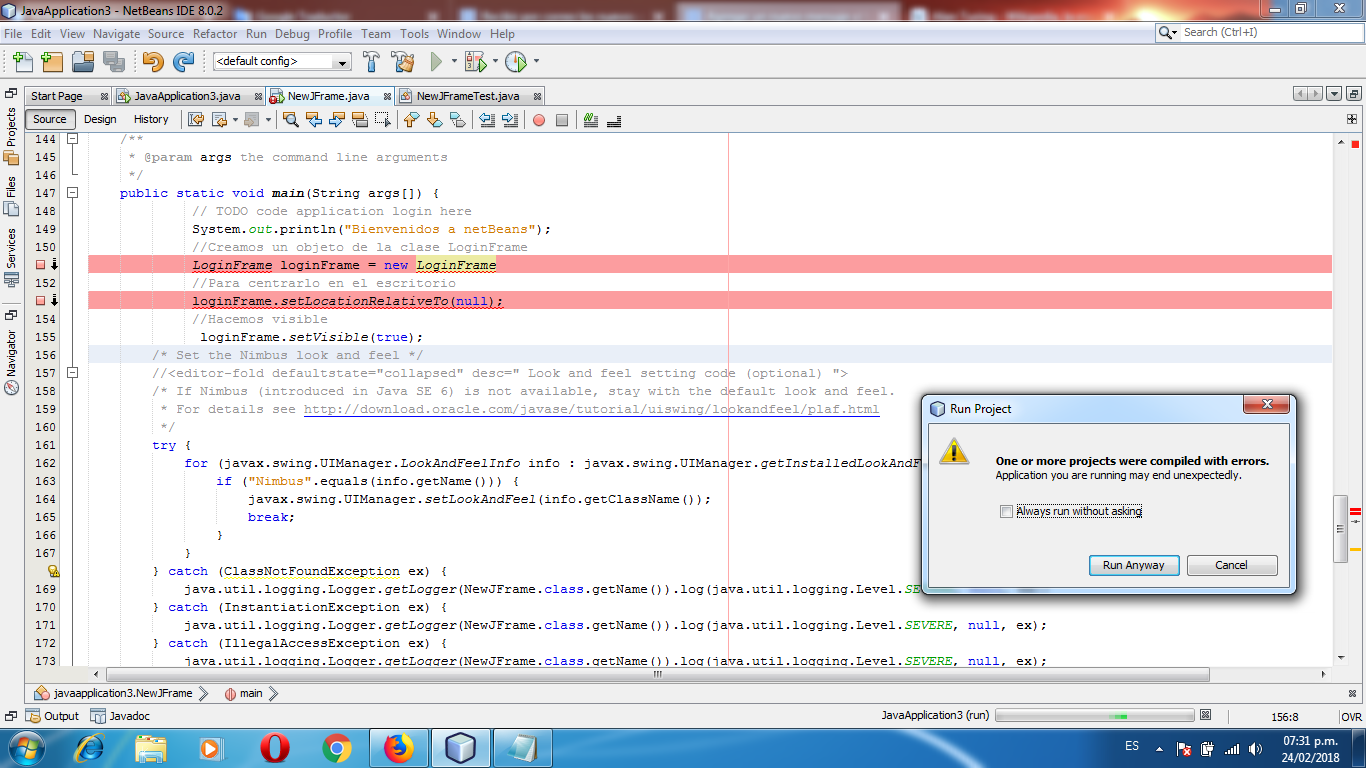Image resolution: width=1366 pixels, height=768 pixels.
Task: Switch to NewJFrameTest.java tab
Action: coord(468,96)
